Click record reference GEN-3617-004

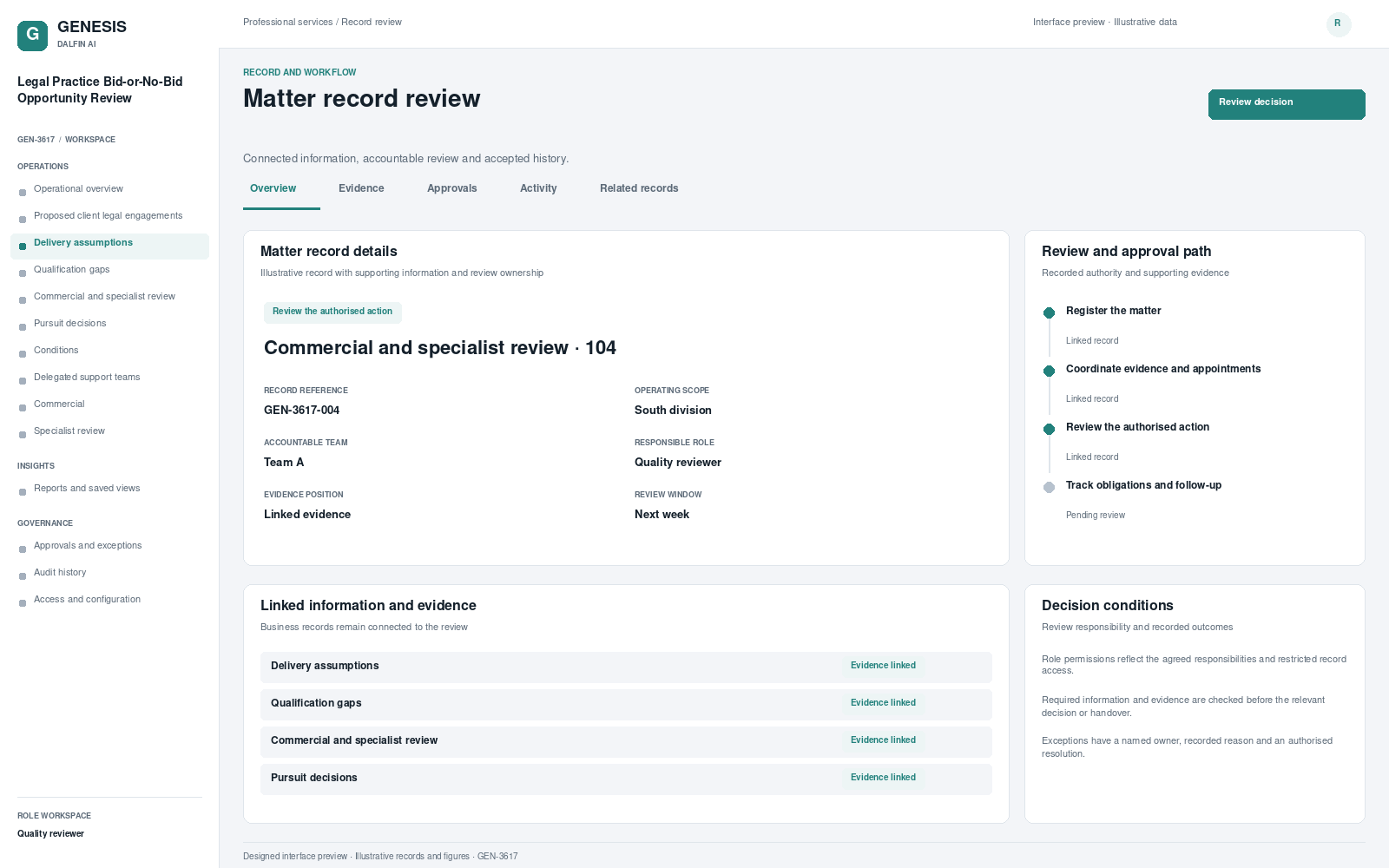pos(301,411)
